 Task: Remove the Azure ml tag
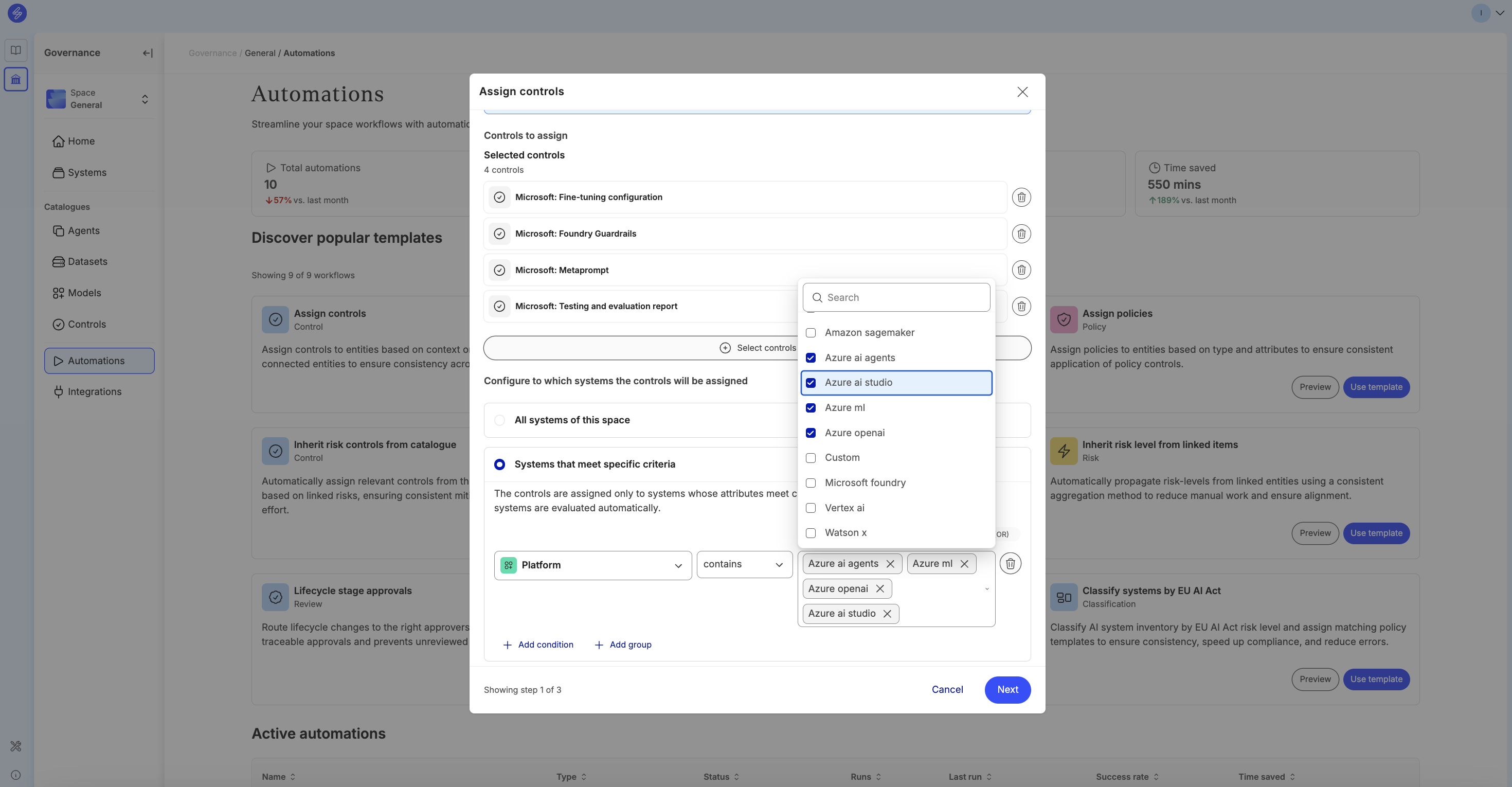[x=964, y=564]
